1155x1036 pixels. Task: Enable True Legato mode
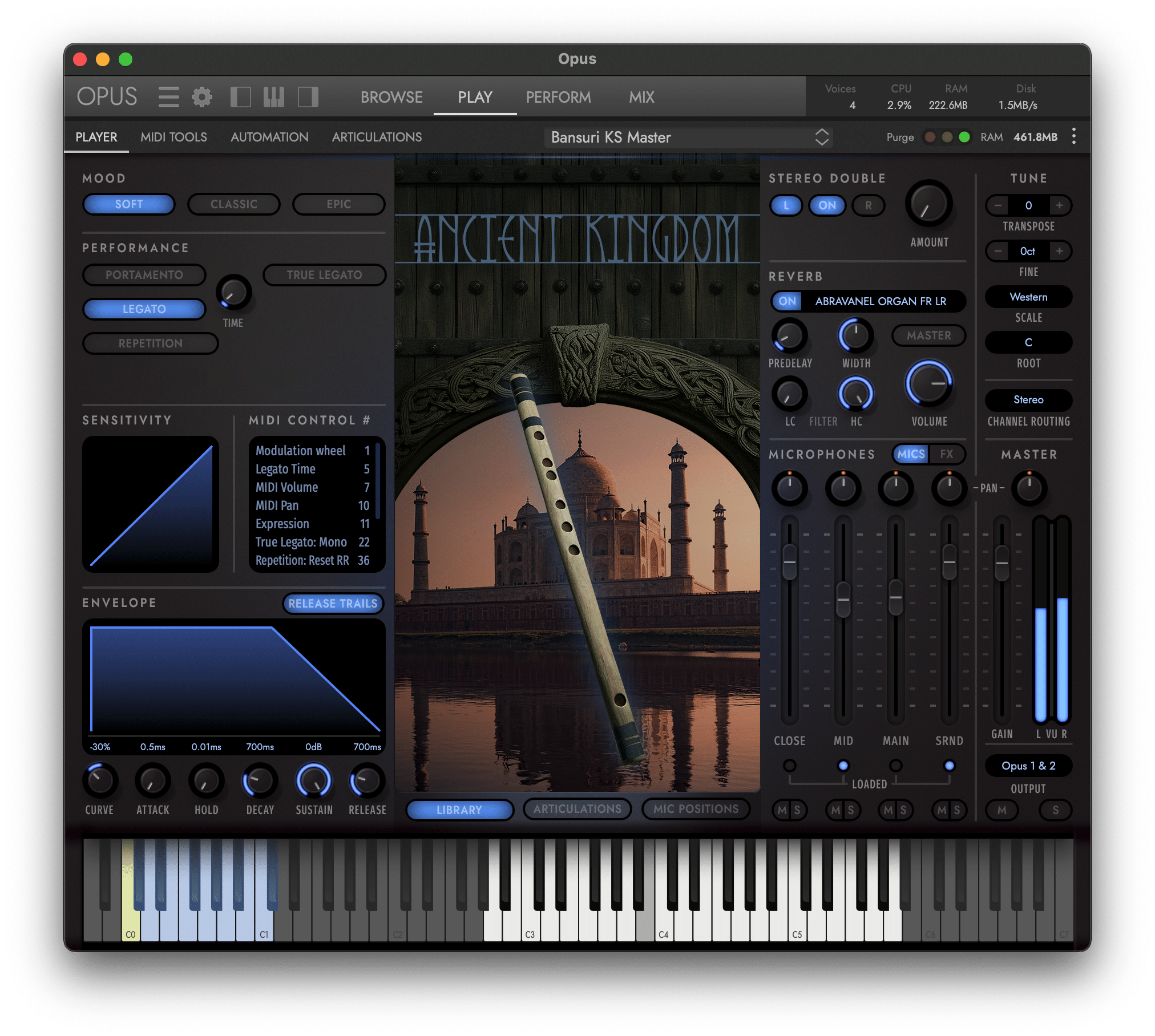tap(324, 275)
